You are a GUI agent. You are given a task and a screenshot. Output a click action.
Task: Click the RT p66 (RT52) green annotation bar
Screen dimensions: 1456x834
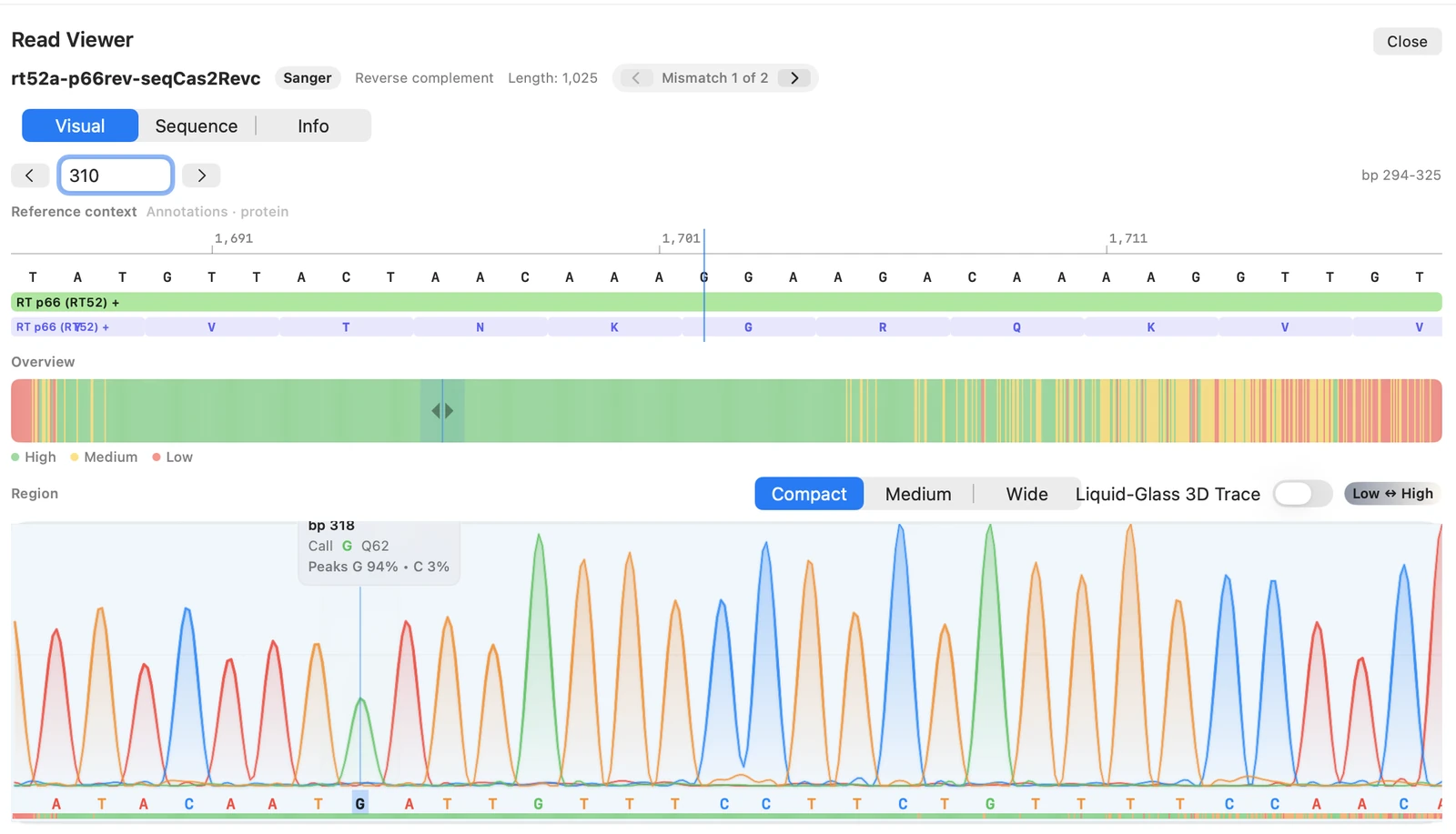click(x=726, y=302)
